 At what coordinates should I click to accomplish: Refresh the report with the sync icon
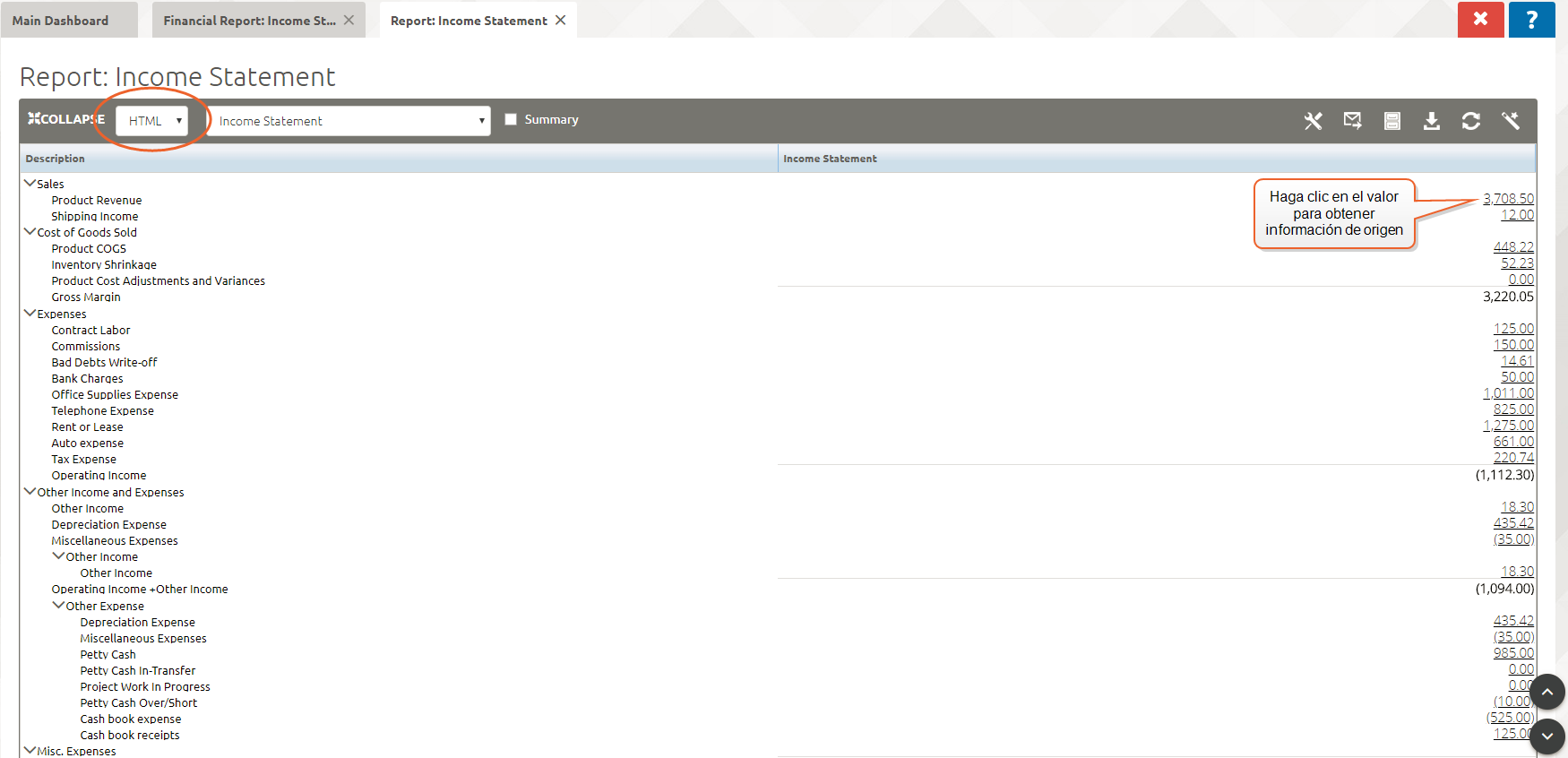(1470, 121)
